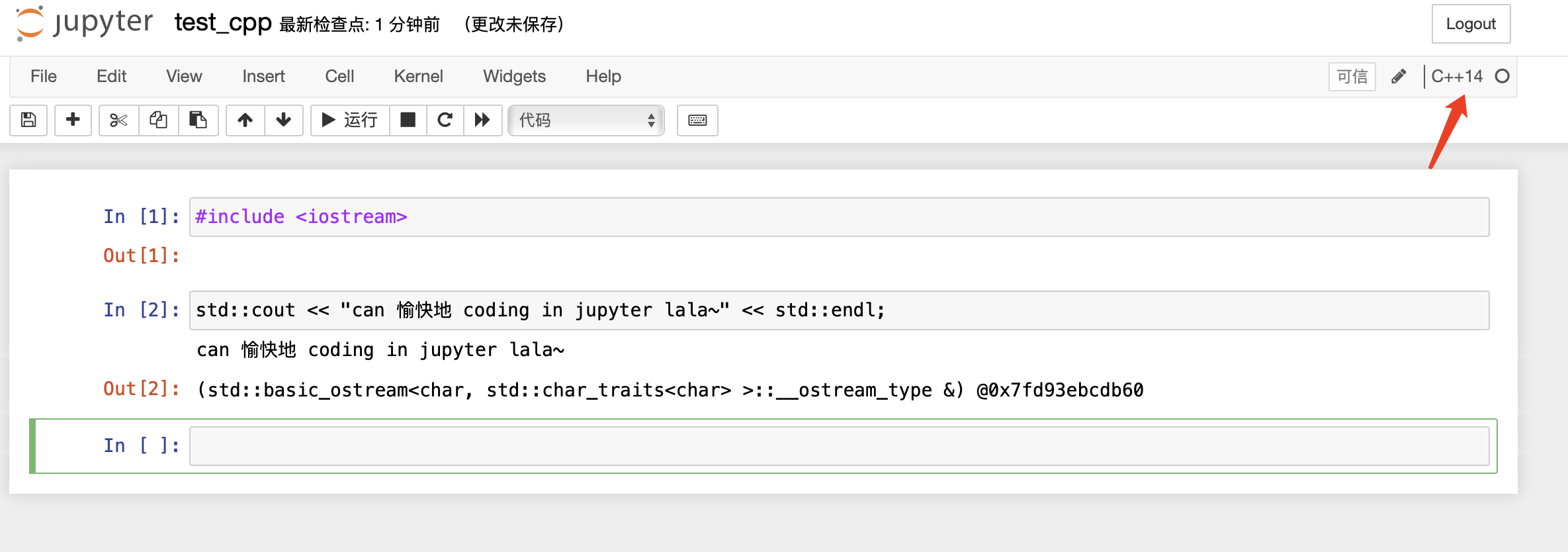Run the cell with 运行 button
The height and width of the screenshot is (552, 1568).
pos(350,120)
